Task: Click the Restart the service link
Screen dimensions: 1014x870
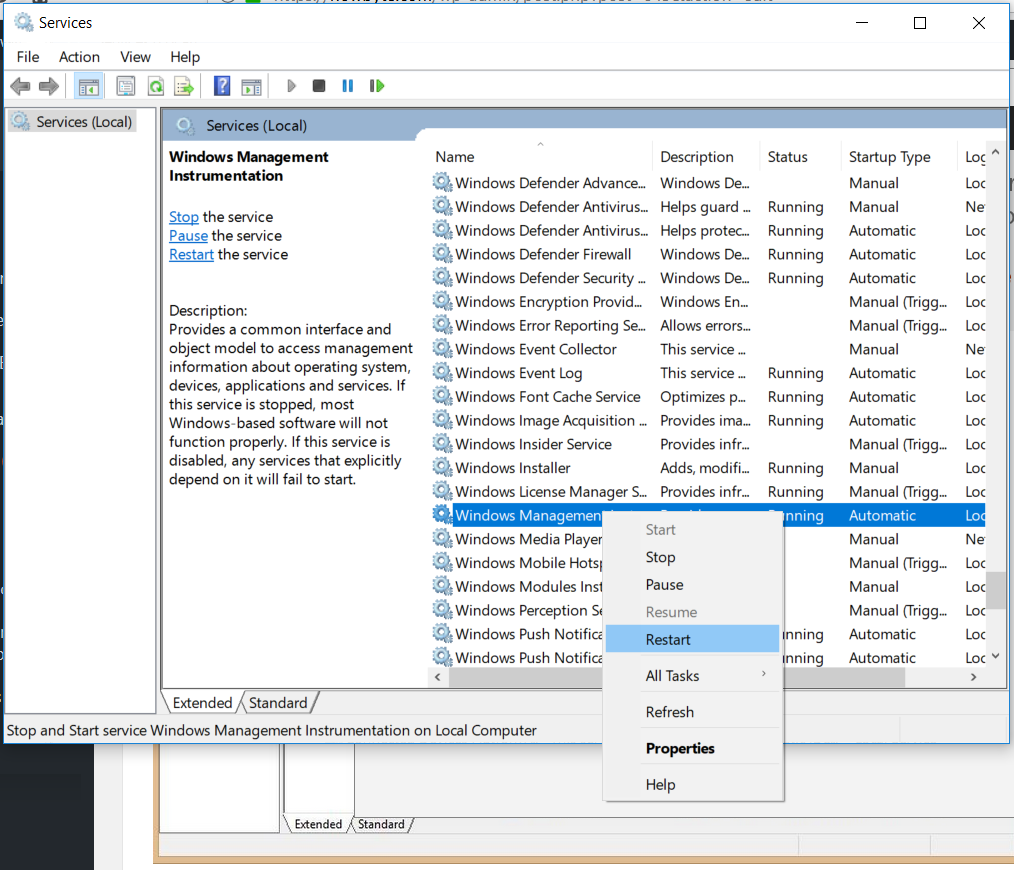Action: click(x=191, y=254)
